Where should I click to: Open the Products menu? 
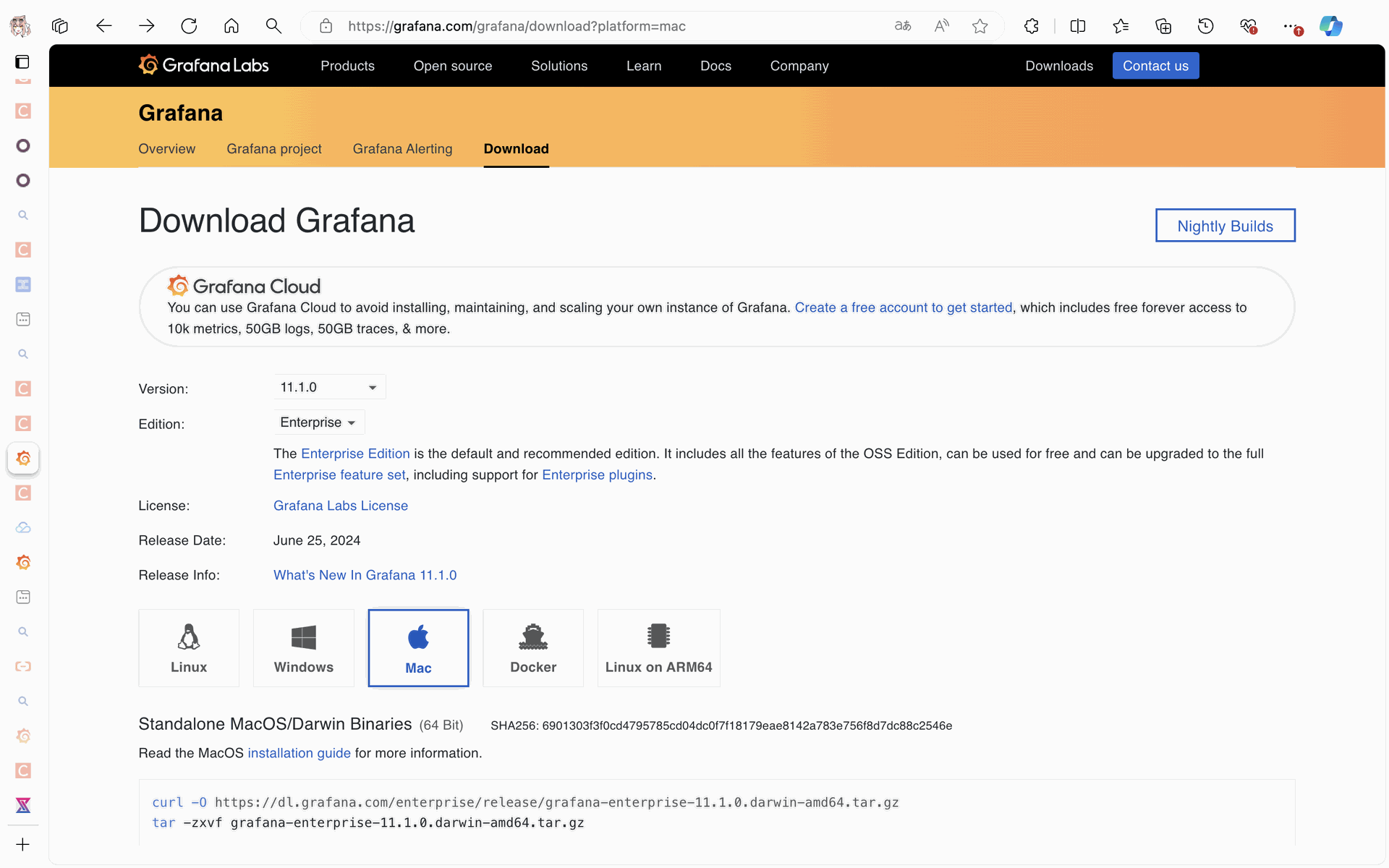click(348, 66)
